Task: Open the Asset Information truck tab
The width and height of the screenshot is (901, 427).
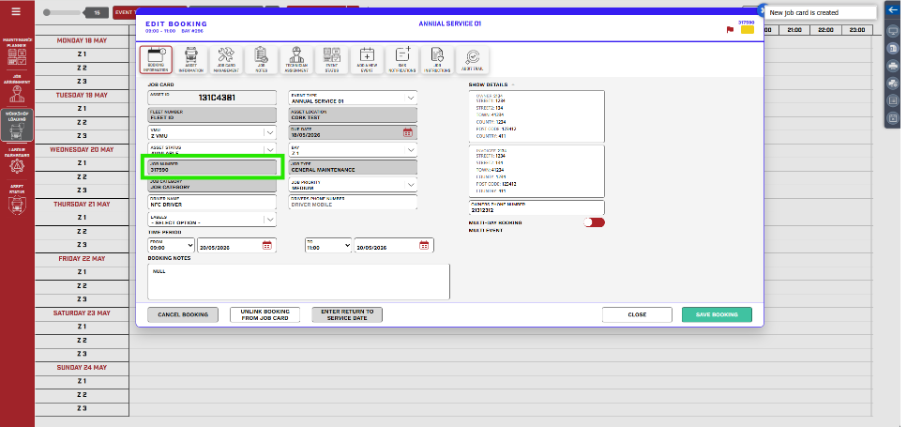Action: pos(191,60)
